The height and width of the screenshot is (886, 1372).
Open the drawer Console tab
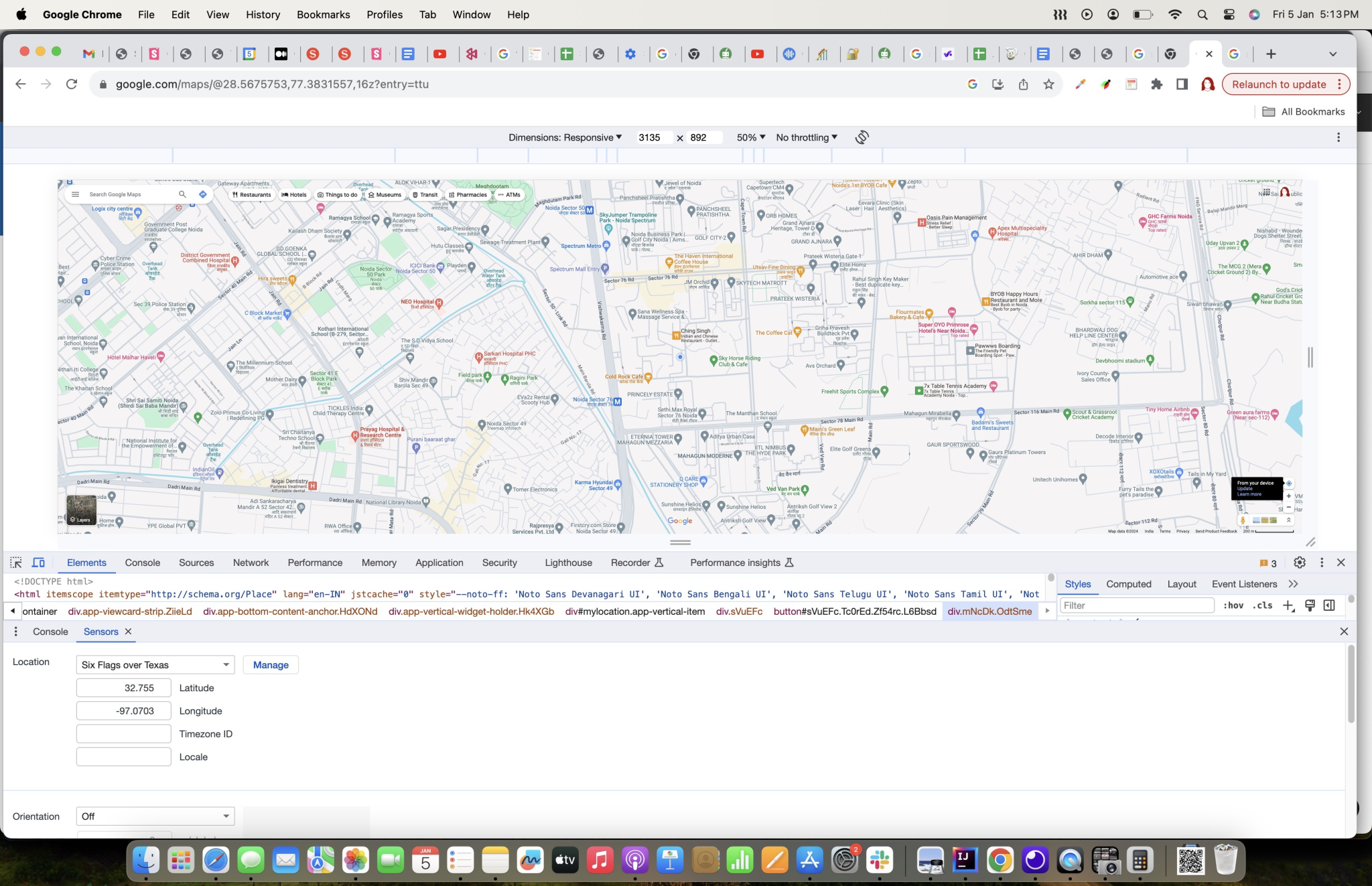tap(50, 632)
